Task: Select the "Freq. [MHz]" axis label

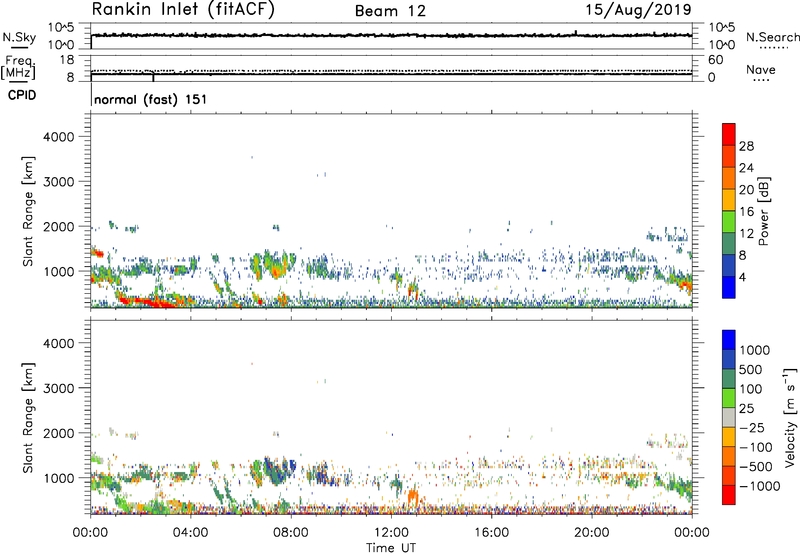Action: click(x=18, y=68)
